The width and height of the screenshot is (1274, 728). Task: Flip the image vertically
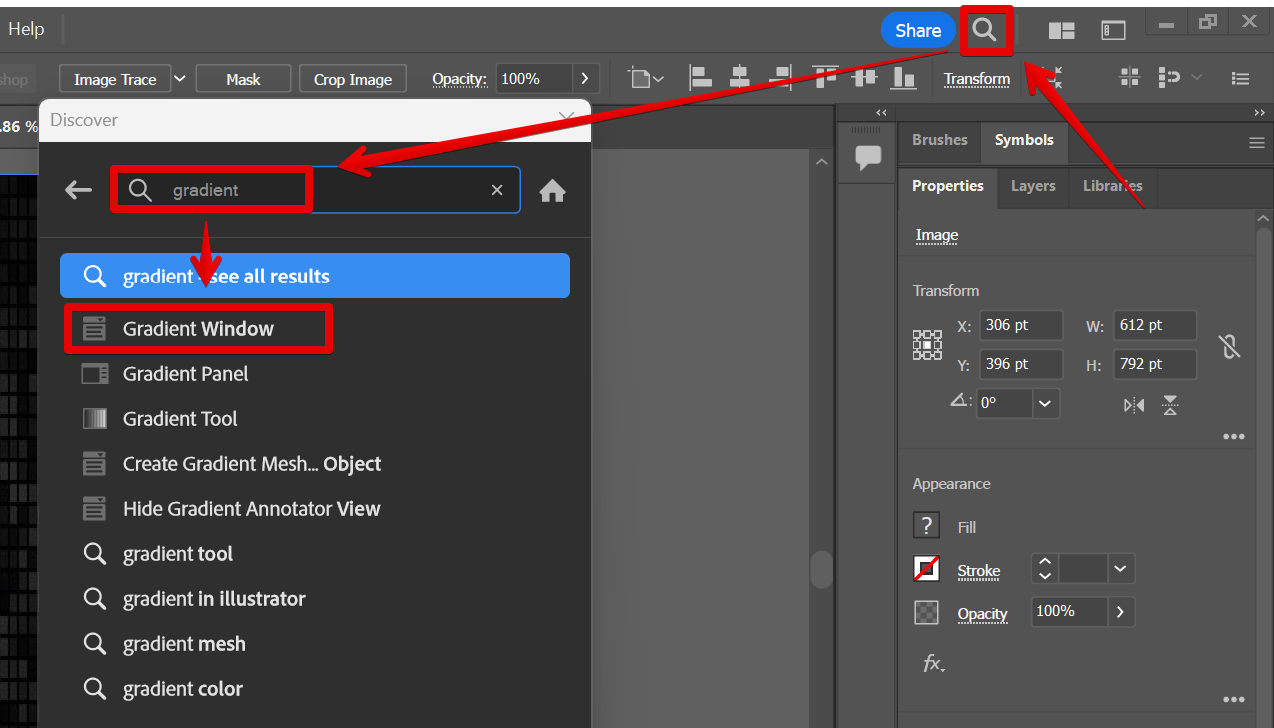pyautogui.click(x=1170, y=405)
